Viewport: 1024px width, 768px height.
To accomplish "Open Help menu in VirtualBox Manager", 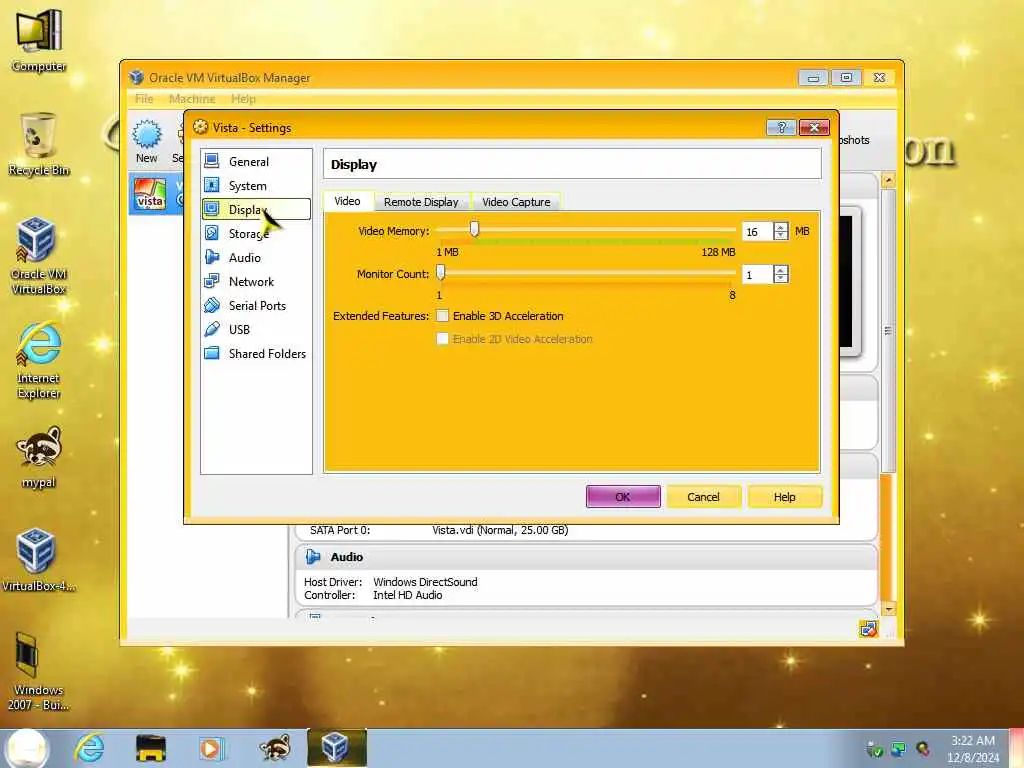I will [x=243, y=99].
